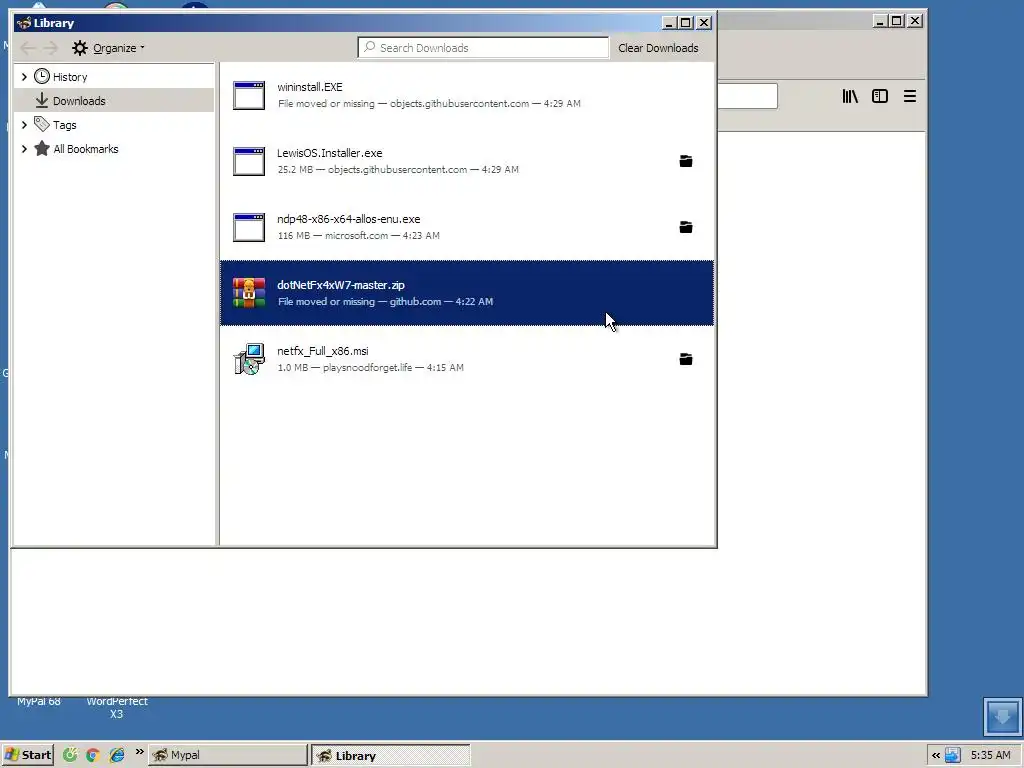The height and width of the screenshot is (768, 1024).
Task: Go forward with the Library forward arrow
Action: pos(50,48)
